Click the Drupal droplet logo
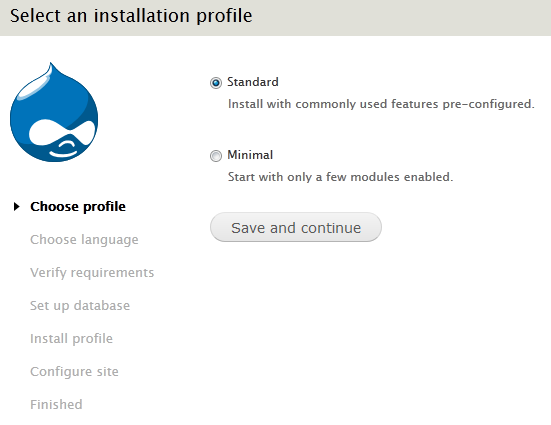This screenshot has height=425, width=551. (54, 112)
